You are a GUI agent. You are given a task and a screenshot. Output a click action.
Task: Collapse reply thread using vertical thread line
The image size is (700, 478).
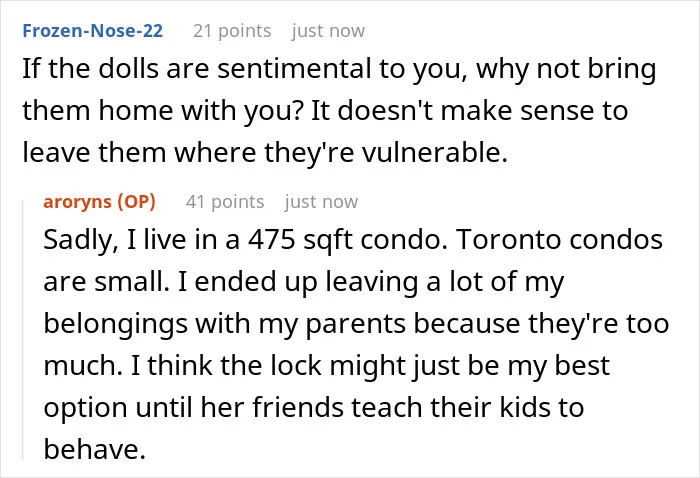pyautogui.click(x=23, y=330)
